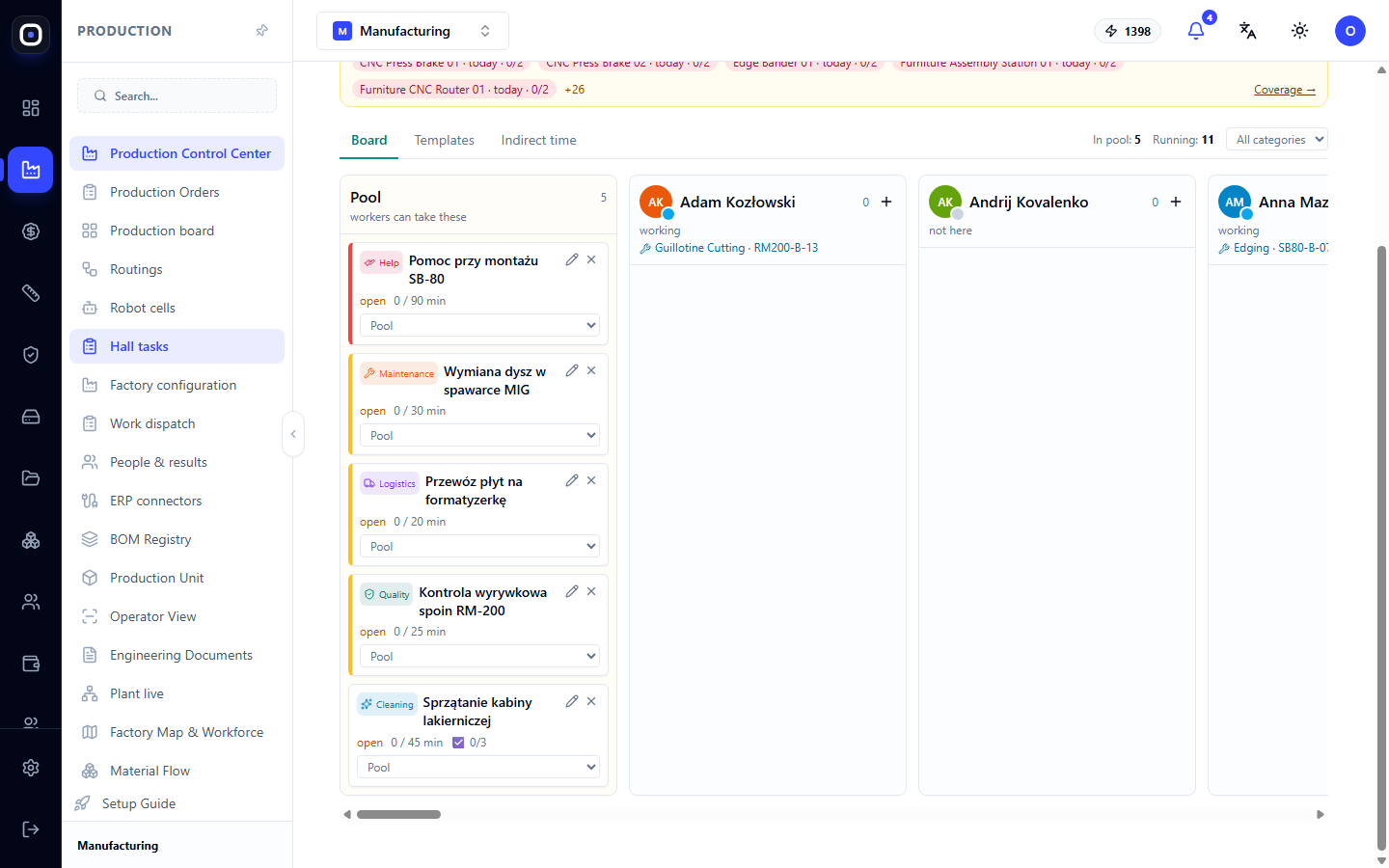The width and height of the screenshot is (1389, 868).
Task: Switch to Indirect time tab
Action: coord(539,140)
